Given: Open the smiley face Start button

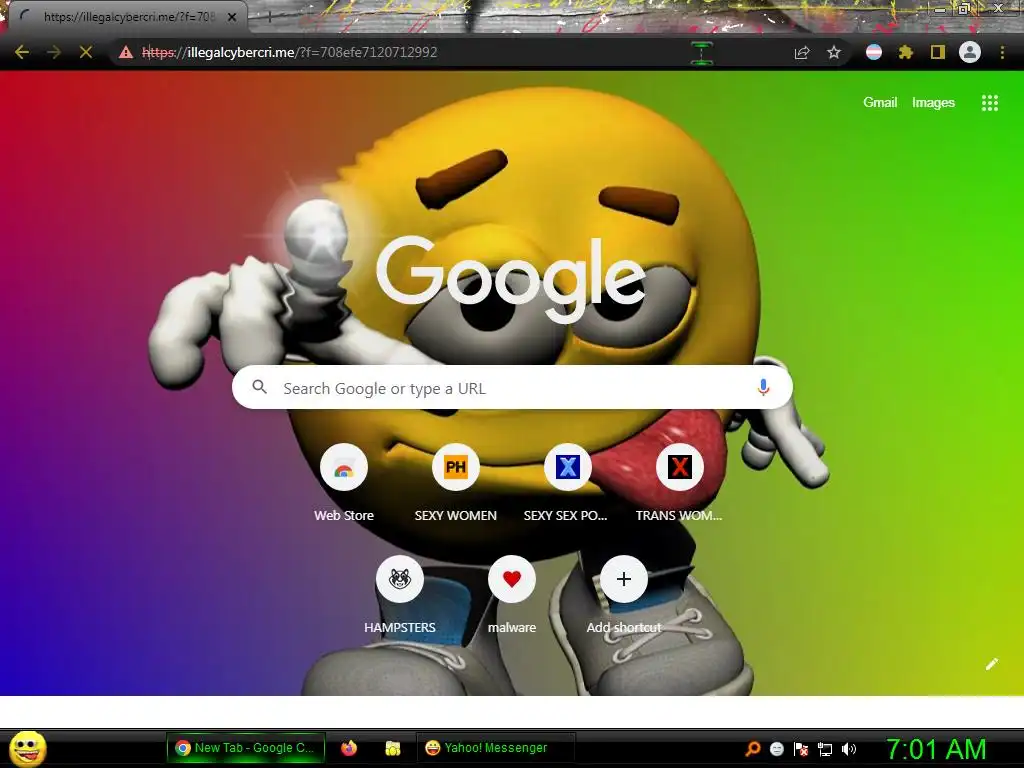Looking at the screenshot, I should 28,748.
